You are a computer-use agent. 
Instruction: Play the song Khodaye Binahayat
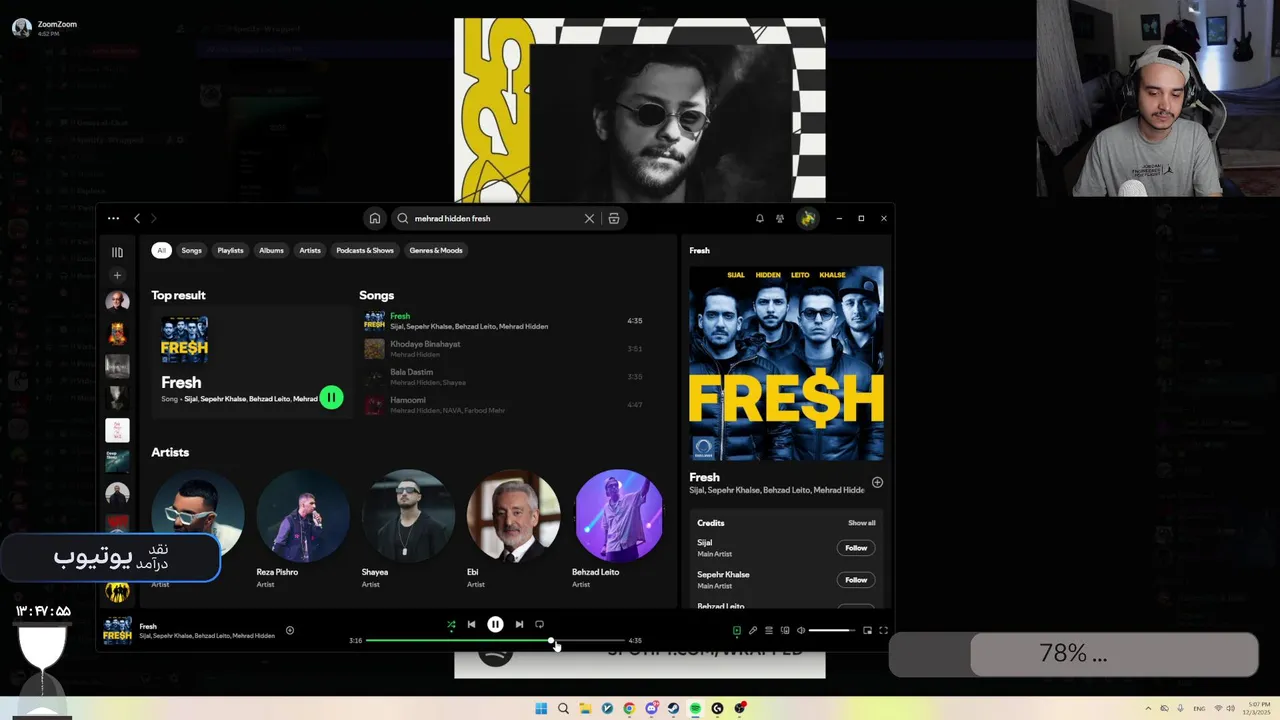(503, 348)
